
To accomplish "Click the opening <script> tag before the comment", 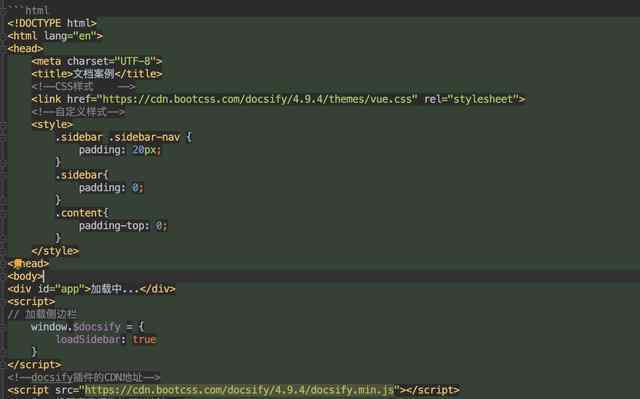I will 31,301.
